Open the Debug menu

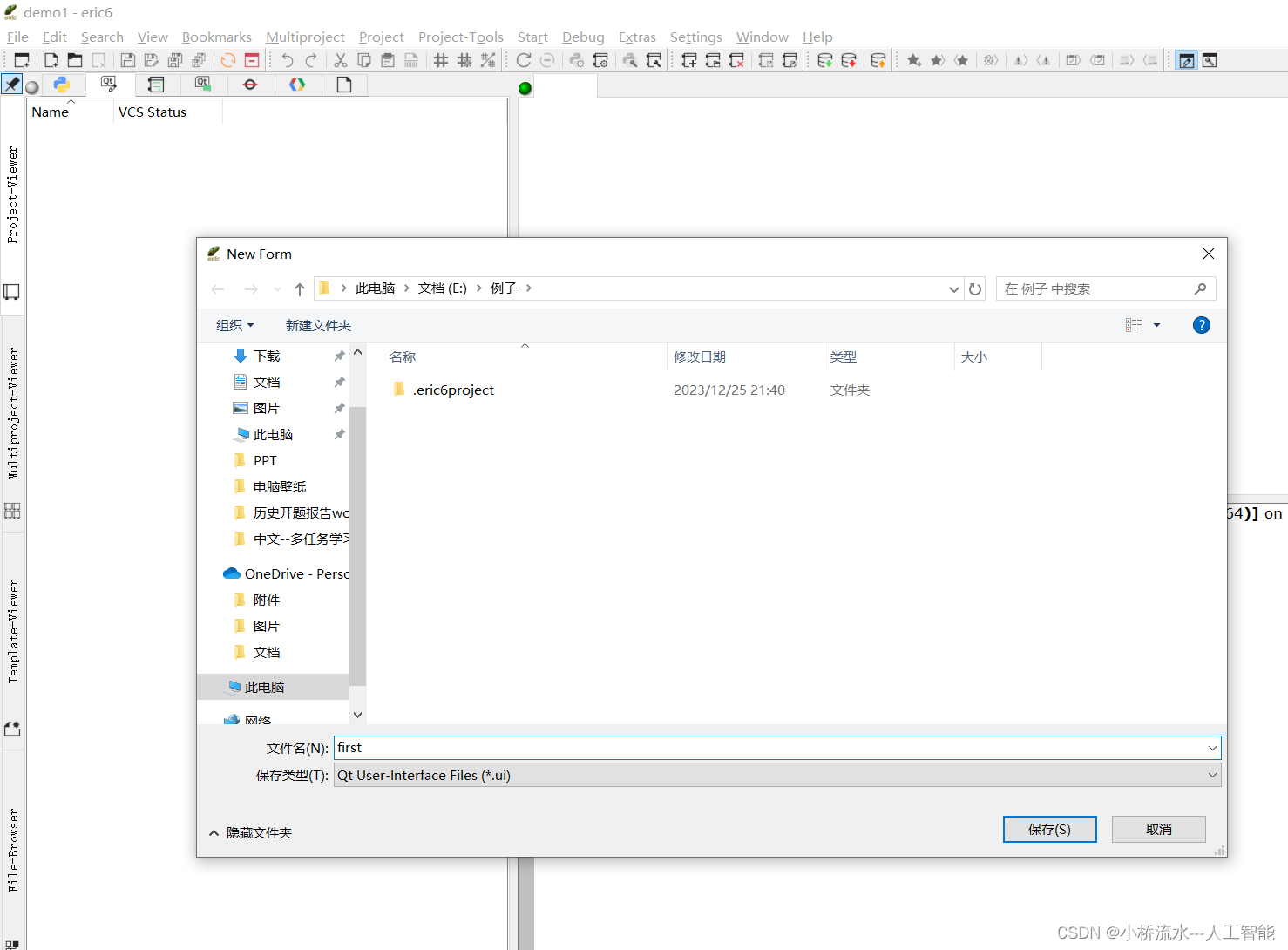[x=583, y=37]
